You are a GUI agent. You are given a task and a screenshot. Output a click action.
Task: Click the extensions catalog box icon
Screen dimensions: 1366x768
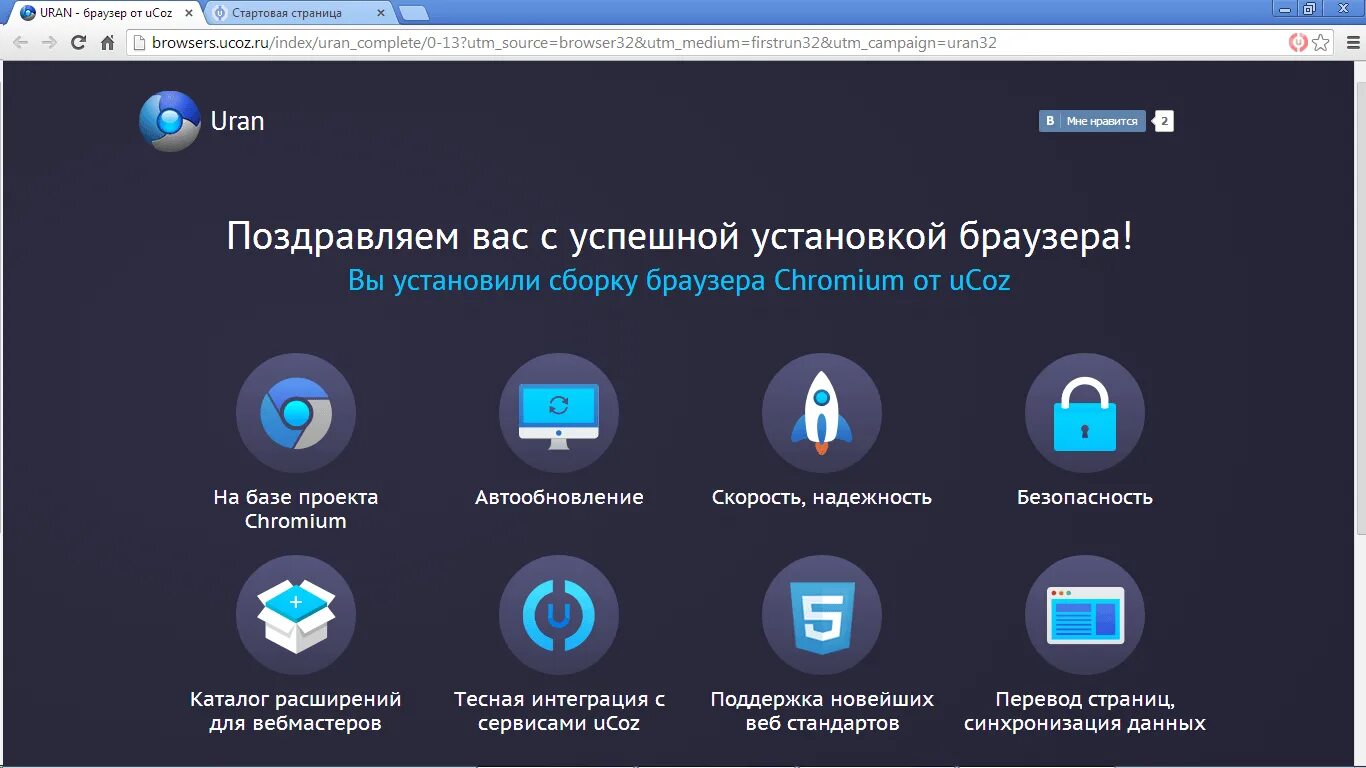[296, 615]
